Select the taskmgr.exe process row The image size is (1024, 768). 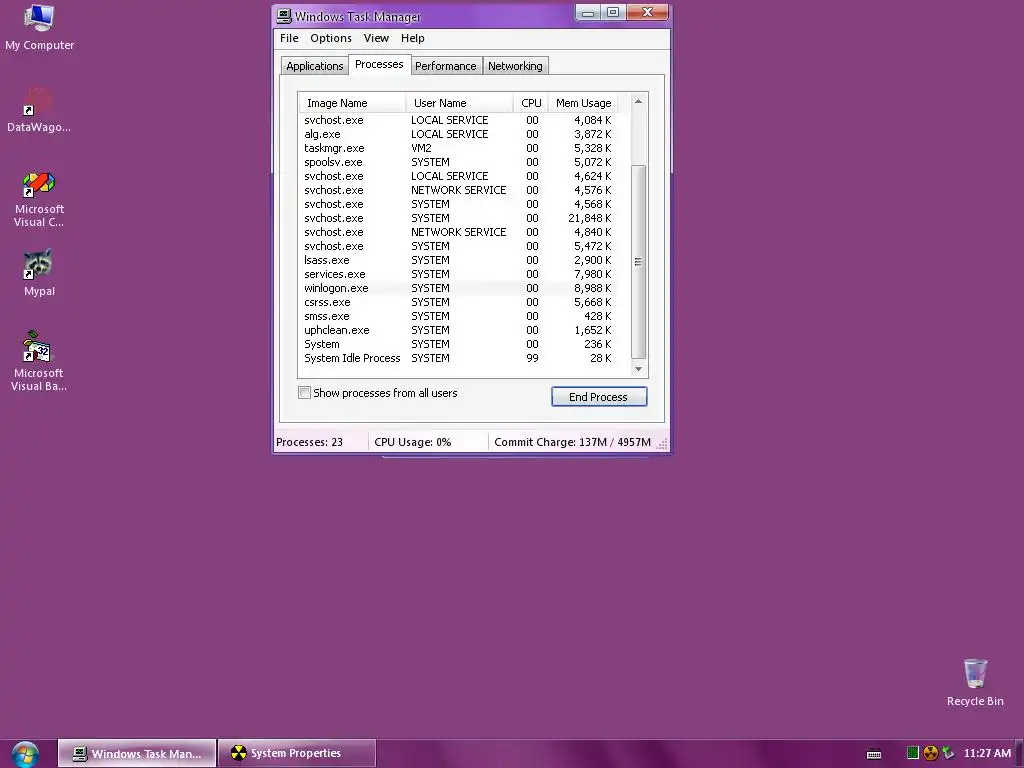(458, 148)
